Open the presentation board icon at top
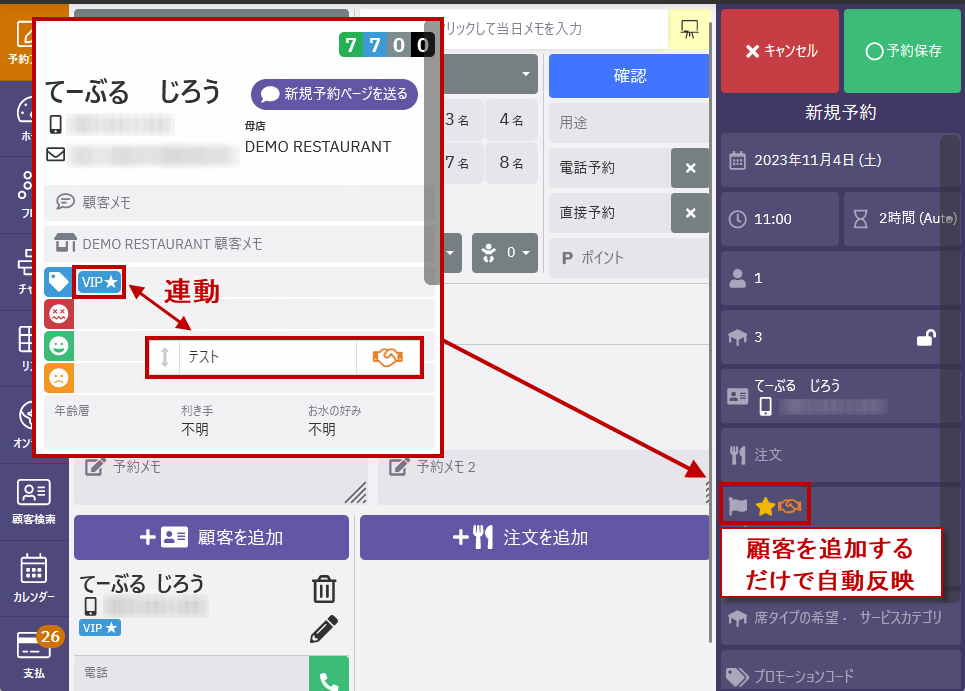 pos(688,28)
